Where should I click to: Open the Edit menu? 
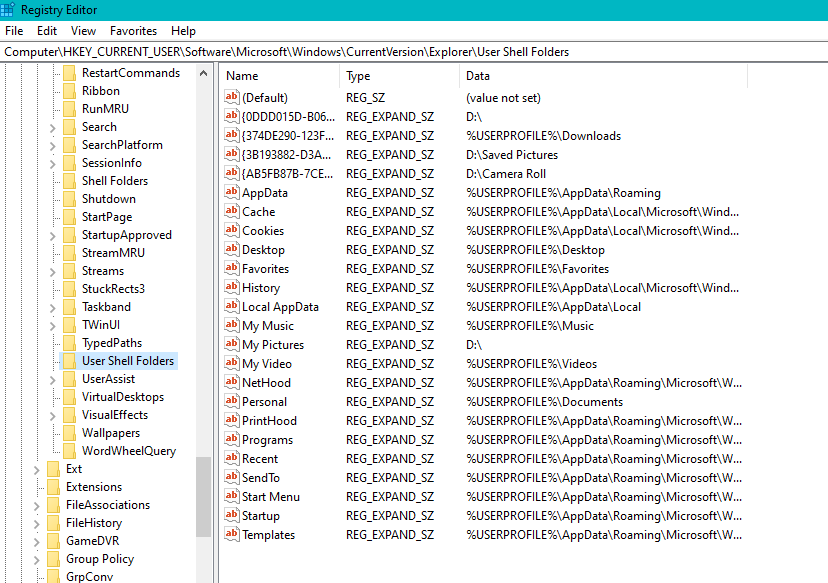(47, 31)
